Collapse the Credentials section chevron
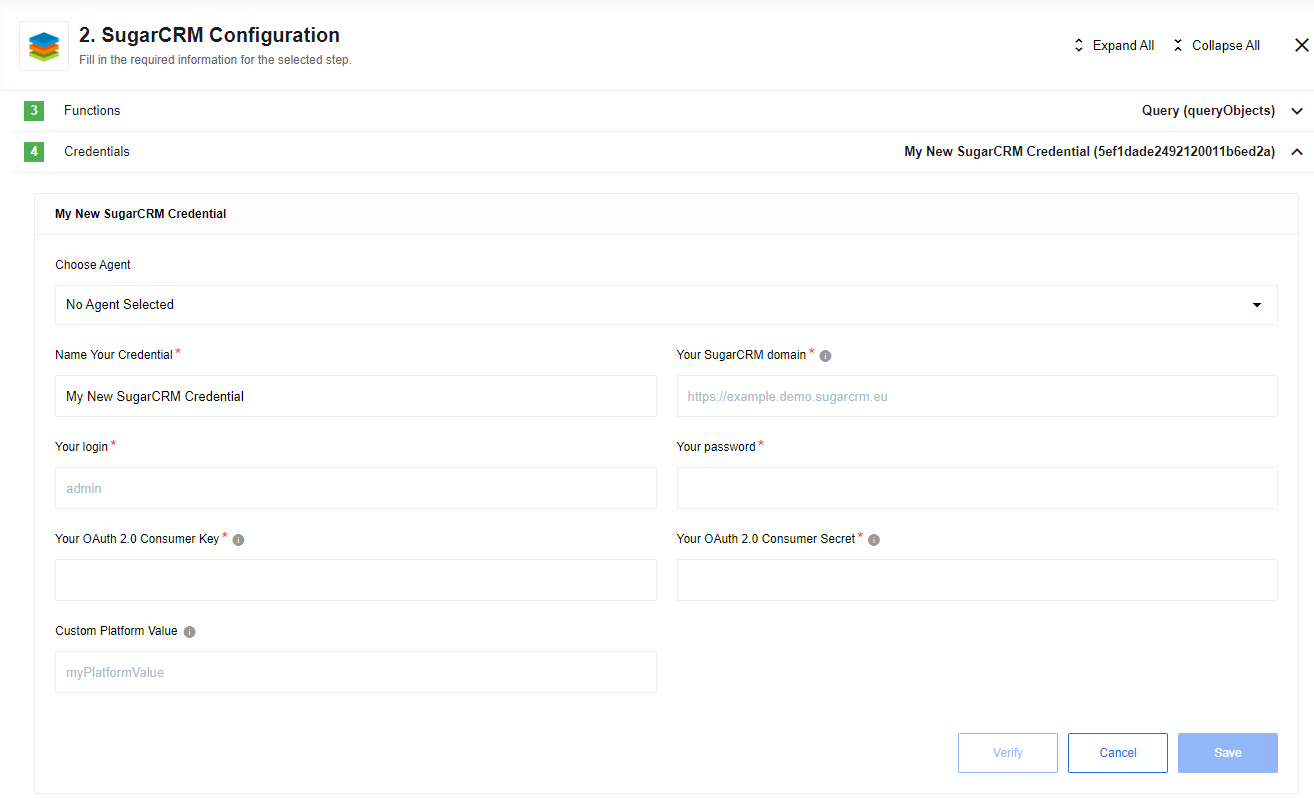Viewport: 1314px width, 798px height. click(x=1296, y=151)
